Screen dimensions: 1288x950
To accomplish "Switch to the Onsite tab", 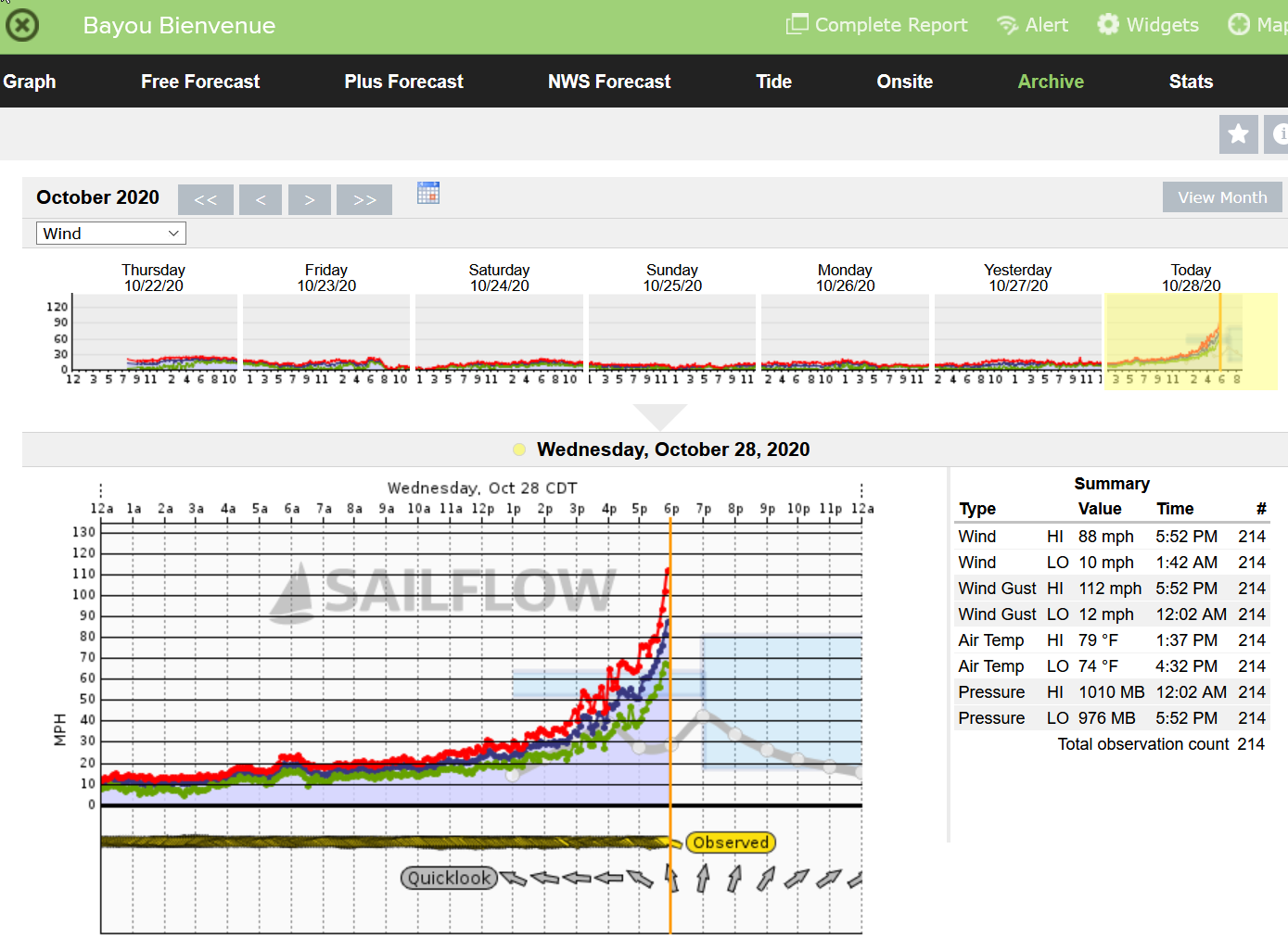I will click(x=905, y=82).
